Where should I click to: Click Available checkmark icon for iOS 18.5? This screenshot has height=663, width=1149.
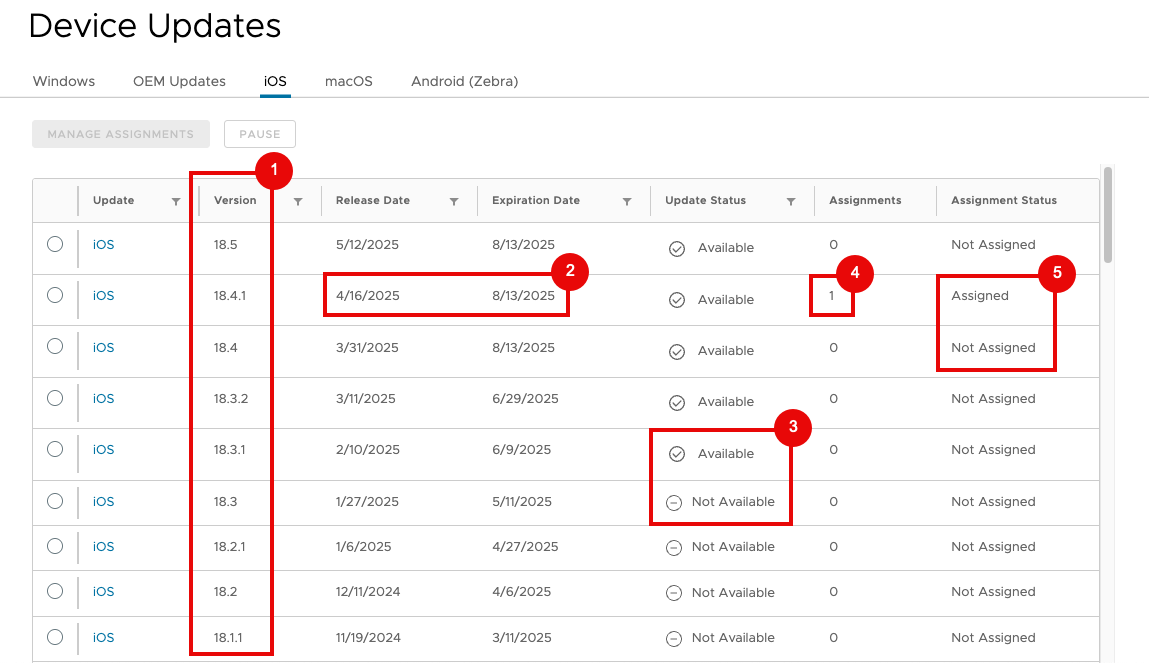(x=677, y=248)
